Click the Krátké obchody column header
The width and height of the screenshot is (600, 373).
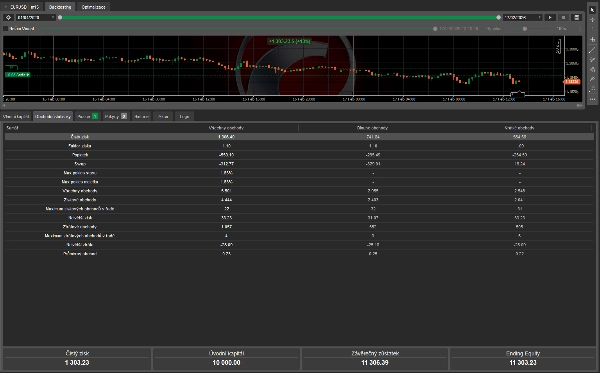[519, 128]
